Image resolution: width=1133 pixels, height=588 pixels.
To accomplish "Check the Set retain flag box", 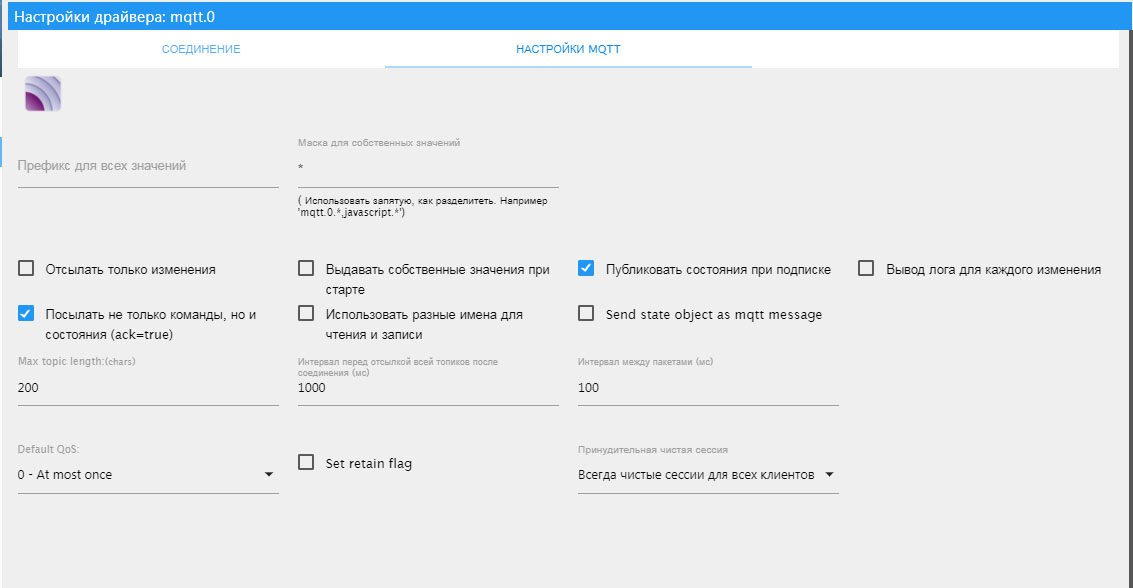I will (307, 463).
